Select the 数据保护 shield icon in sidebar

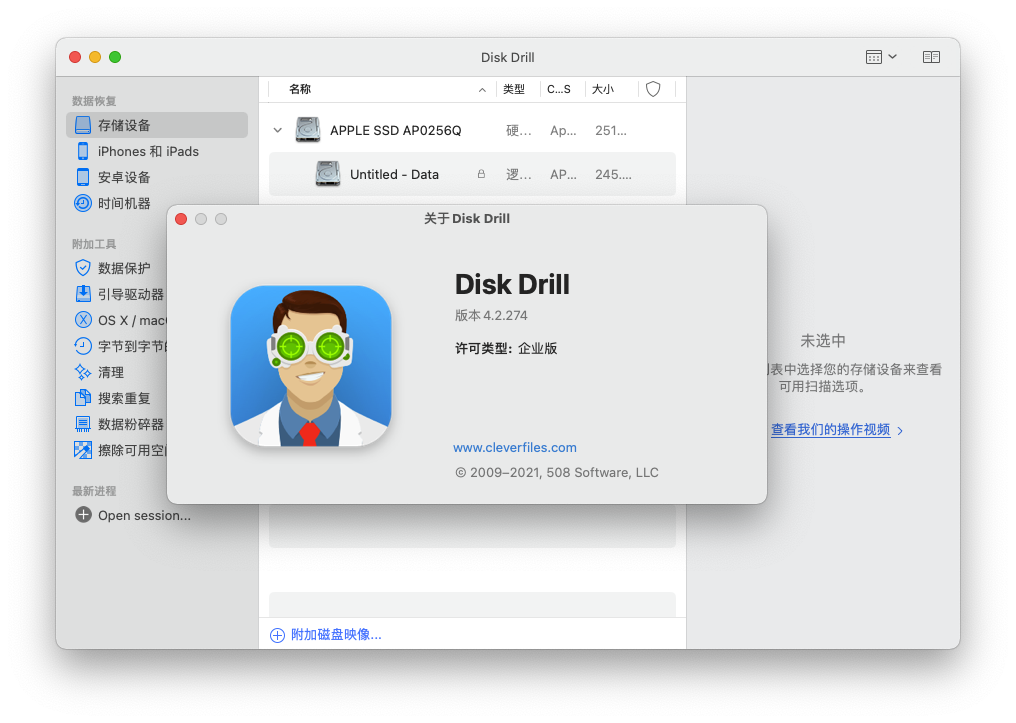[x=83, y=268]
